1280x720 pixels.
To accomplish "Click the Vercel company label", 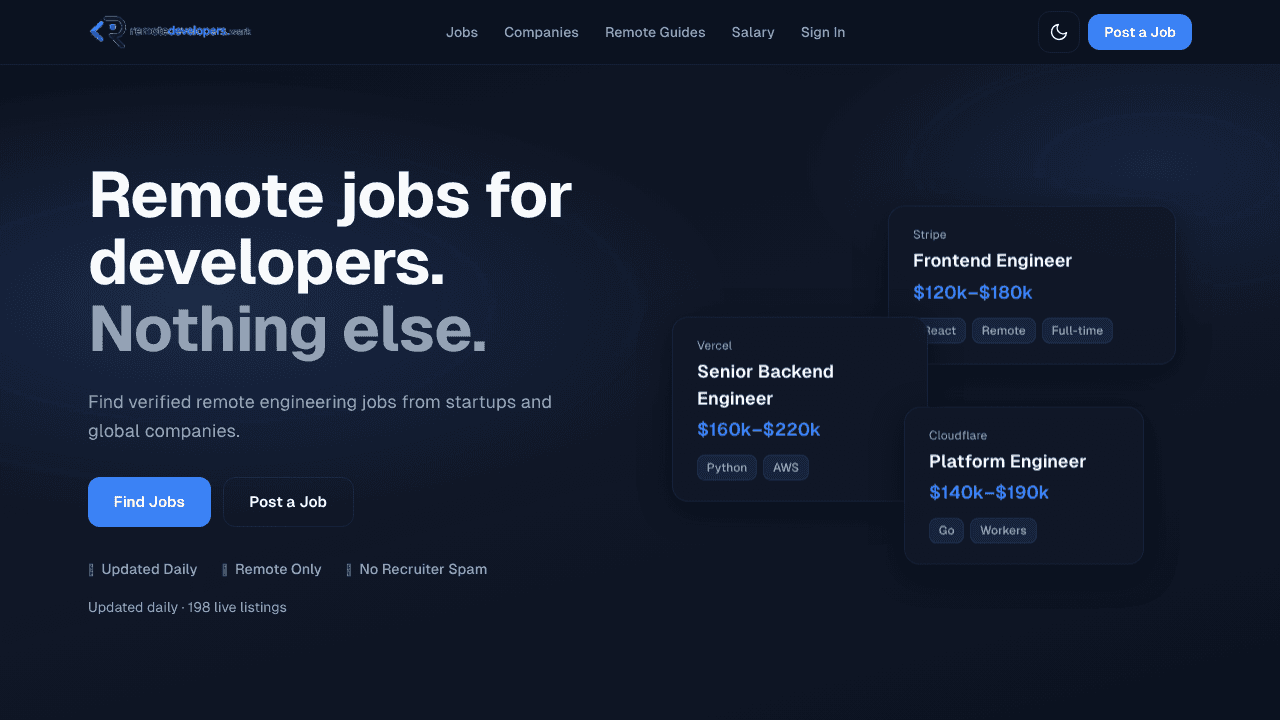I will 714,345.
